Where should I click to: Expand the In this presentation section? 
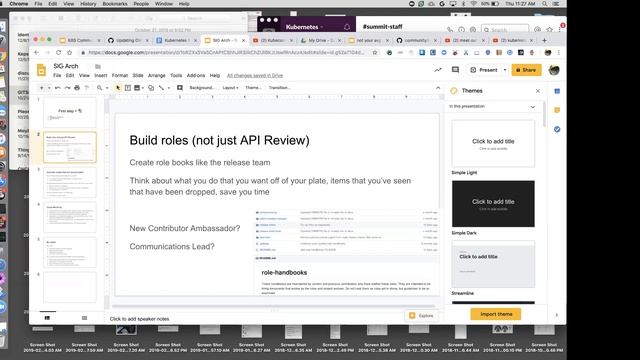(x=533, y=107)
